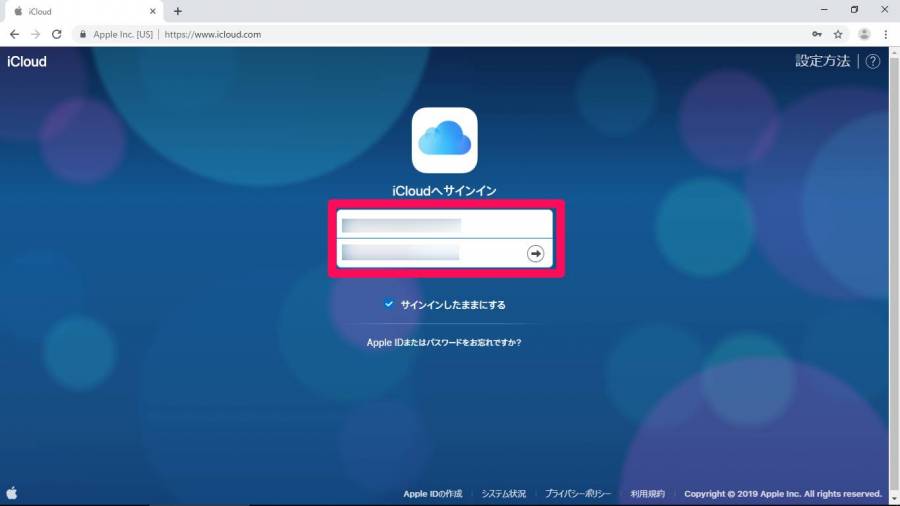Open Chrome three-dot menu
Image resolution: width=900 pixels, height=506 pixels.
(x=886, y=34)
